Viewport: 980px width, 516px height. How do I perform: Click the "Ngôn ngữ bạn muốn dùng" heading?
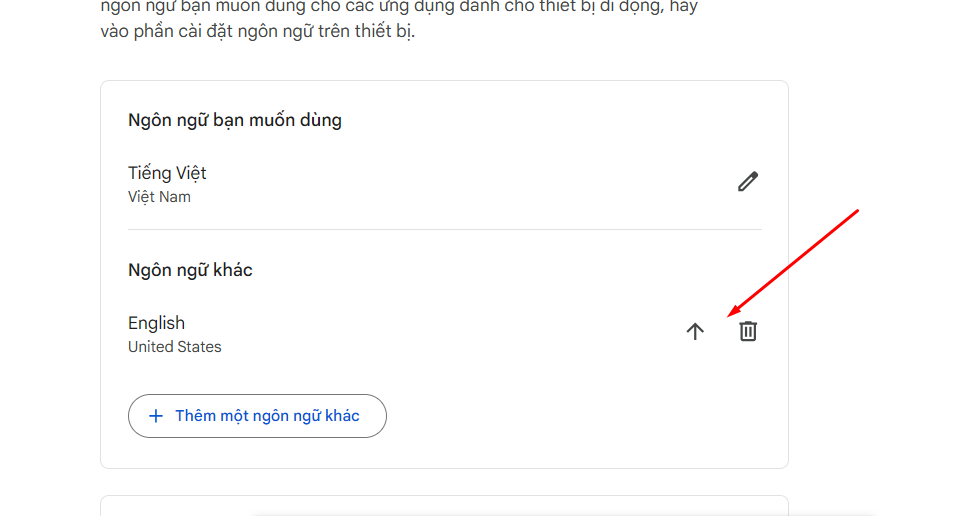(x=235, y=120)
